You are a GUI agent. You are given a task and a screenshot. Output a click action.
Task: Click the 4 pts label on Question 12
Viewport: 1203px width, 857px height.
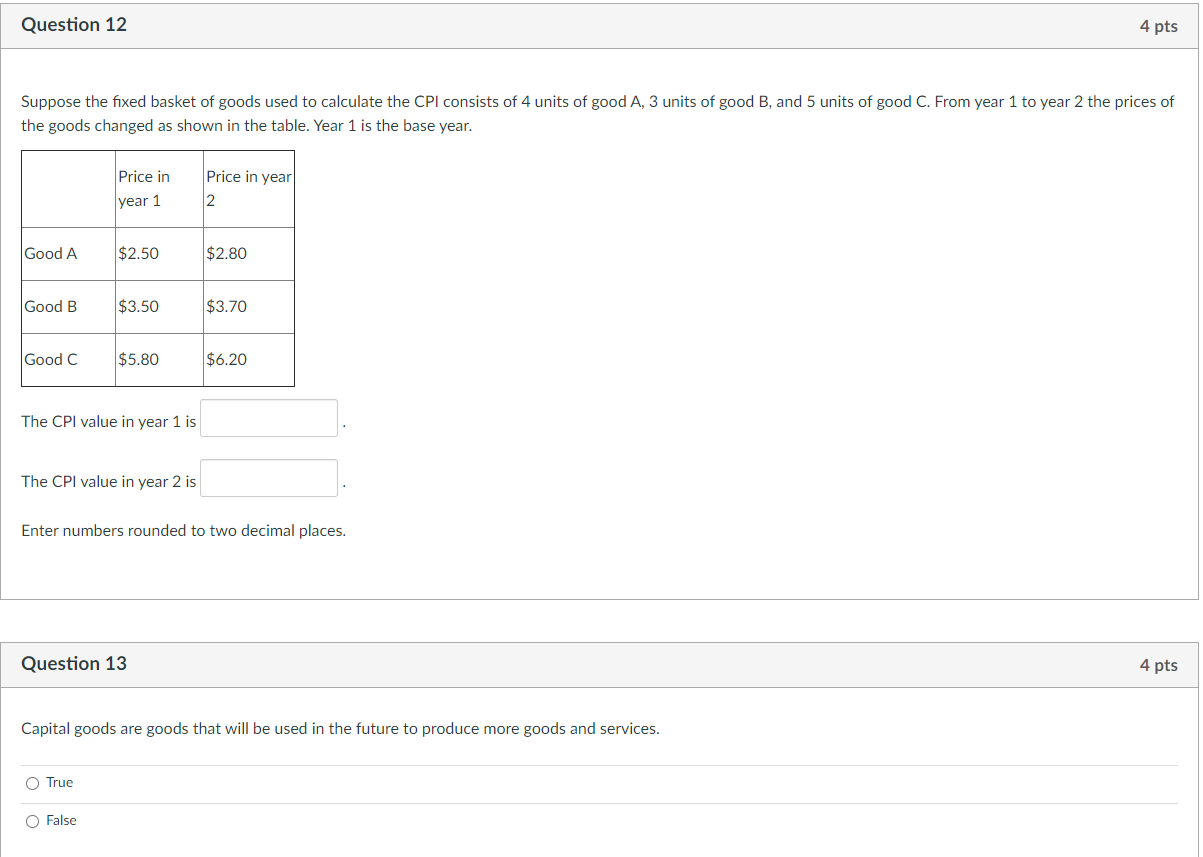pyautogui.click(x=1159, y=26)
